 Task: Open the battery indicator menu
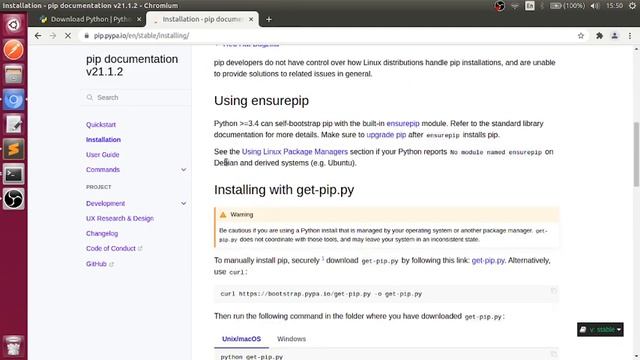coord(567,6)
